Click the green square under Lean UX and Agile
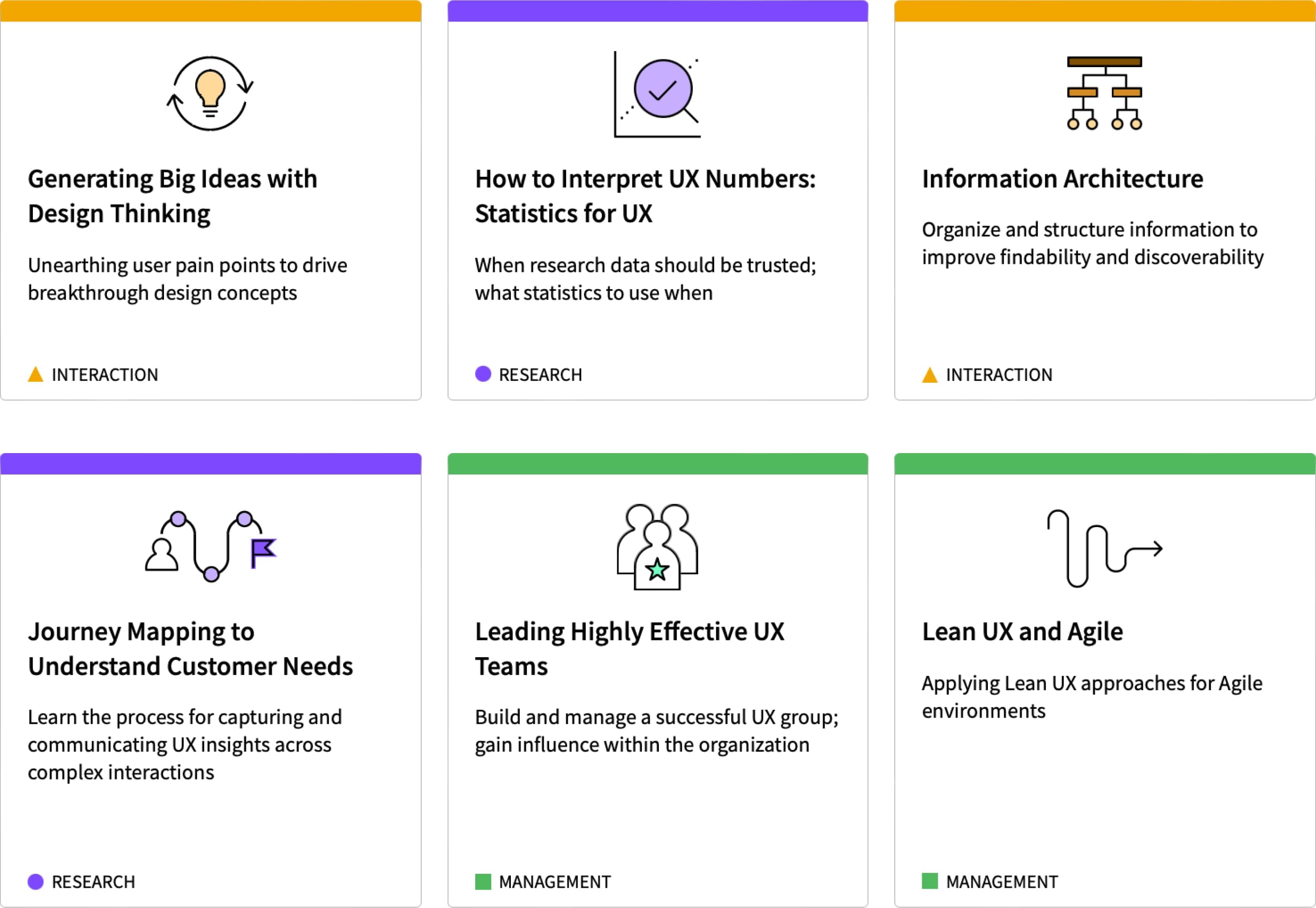This screenshot has height=908, width=1316. 929,881
